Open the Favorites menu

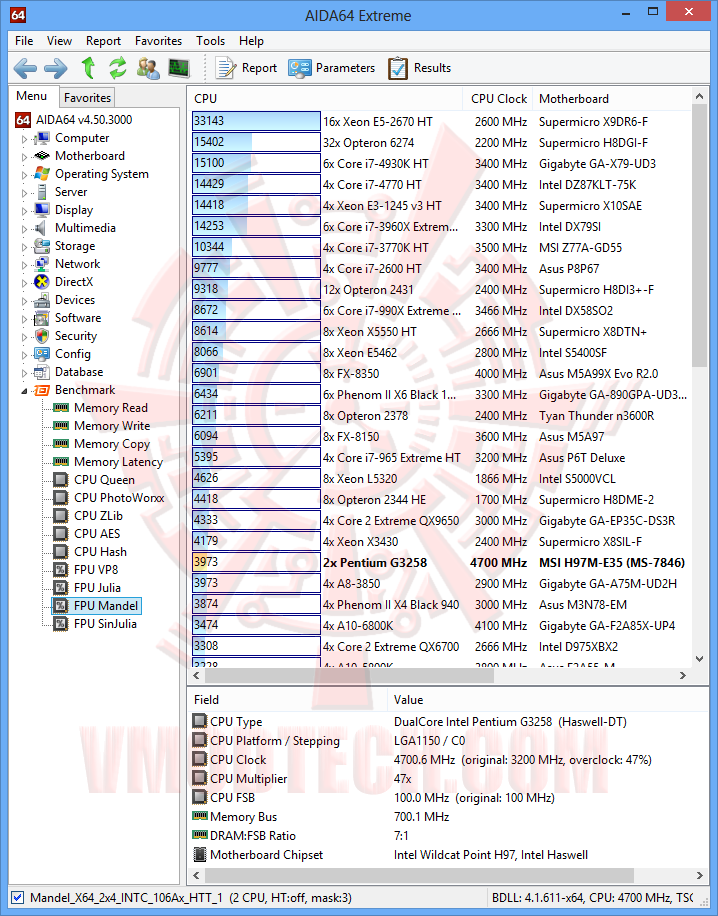point(158,41)
